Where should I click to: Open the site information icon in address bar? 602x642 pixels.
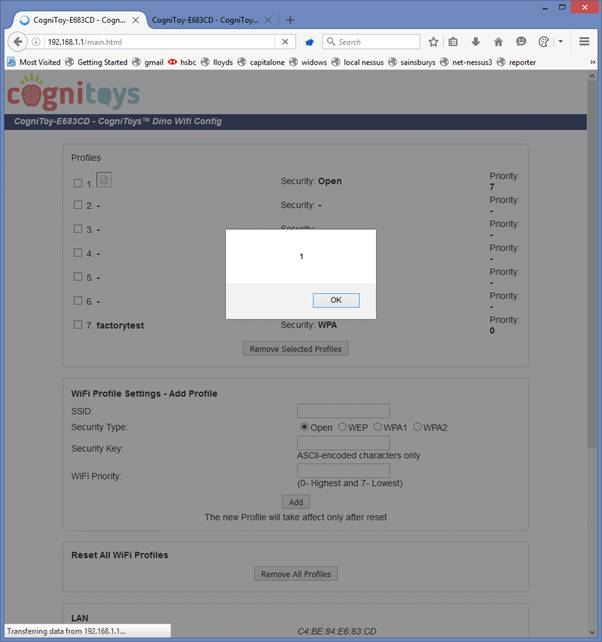tap(36, 42)
